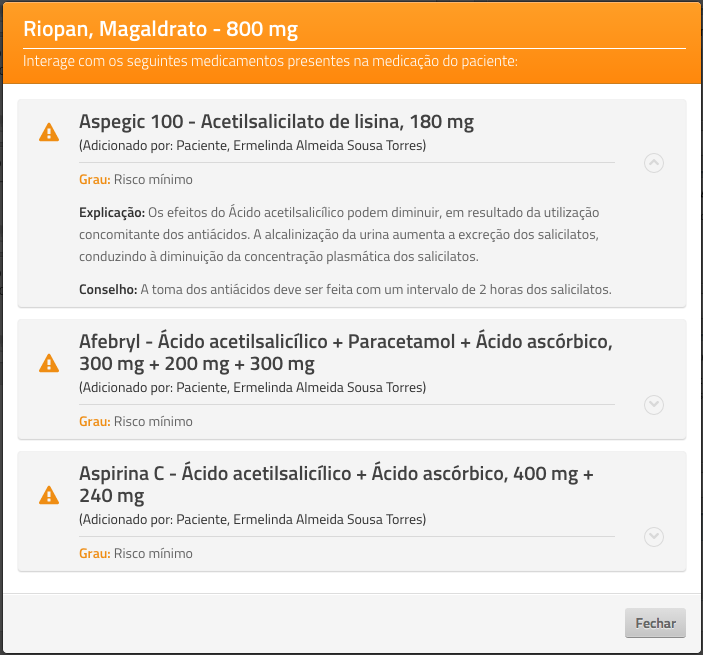703x655 pixels.
Task: Click 'Grau: Risco mínimo' under Aspegic 100
Action: point(136,179)
